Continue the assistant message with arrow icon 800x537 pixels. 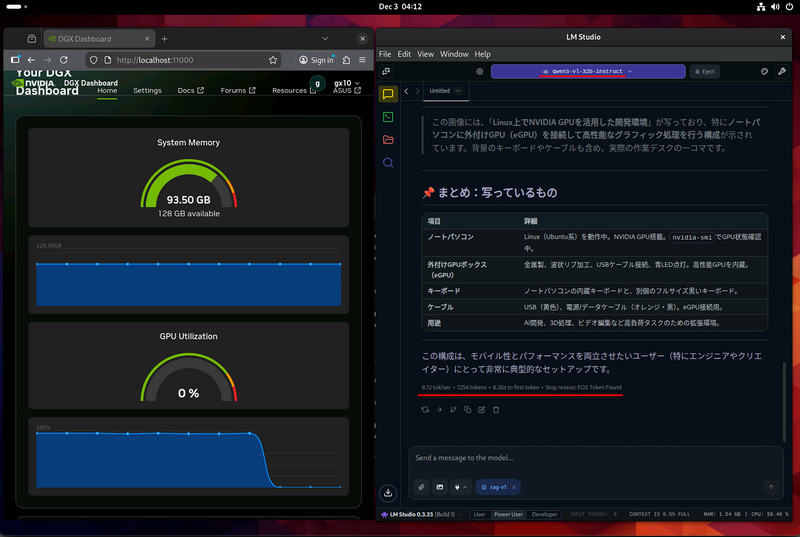click(x=439, y=410)
